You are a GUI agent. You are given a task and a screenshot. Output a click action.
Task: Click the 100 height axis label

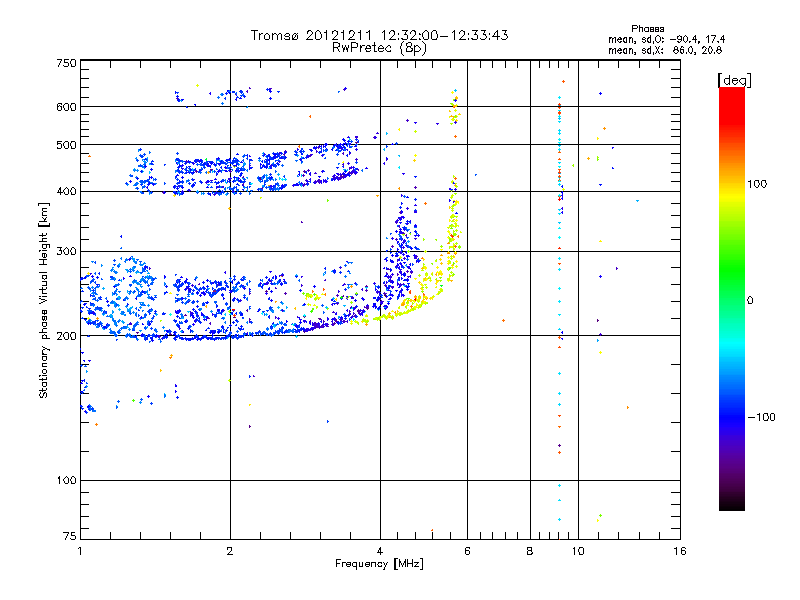[x=66, y=481]
